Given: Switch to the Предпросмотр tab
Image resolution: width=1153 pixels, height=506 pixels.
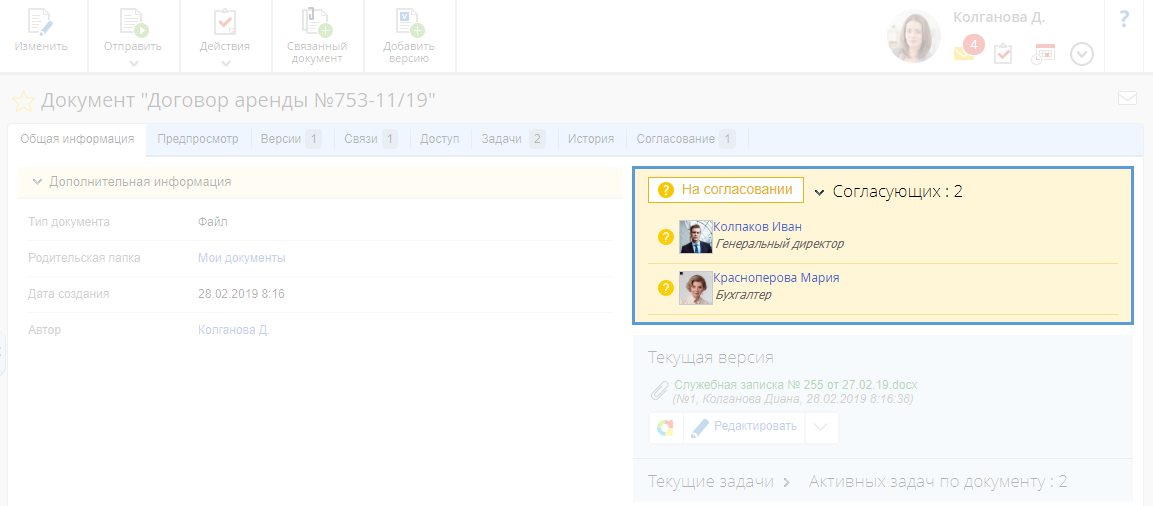Looking at the screenshot, I should click(x=198, y=139).
